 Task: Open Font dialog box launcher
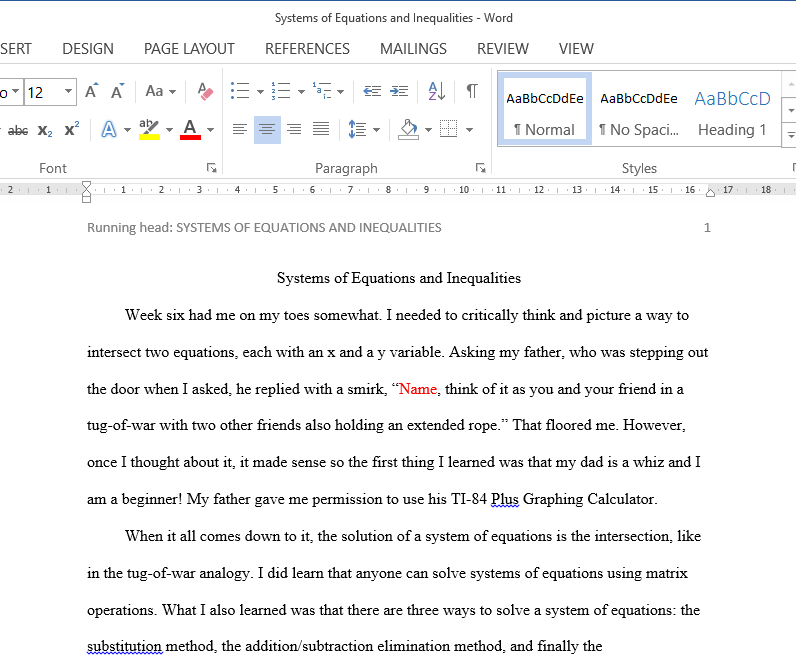(212, 168)
